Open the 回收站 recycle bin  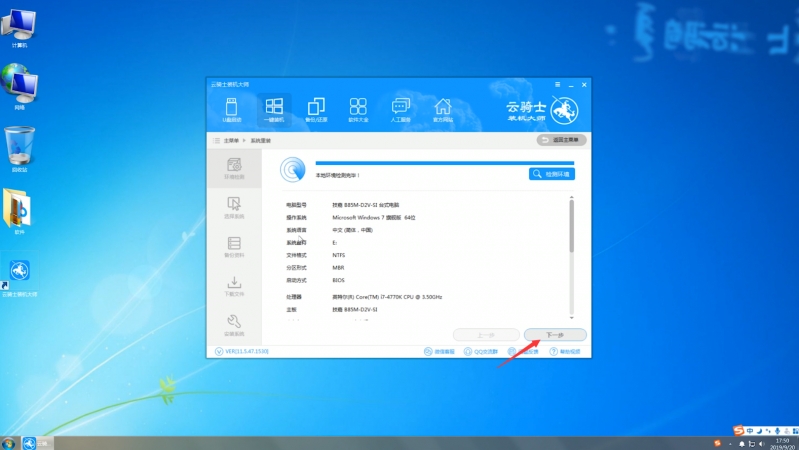coord(19,149)
